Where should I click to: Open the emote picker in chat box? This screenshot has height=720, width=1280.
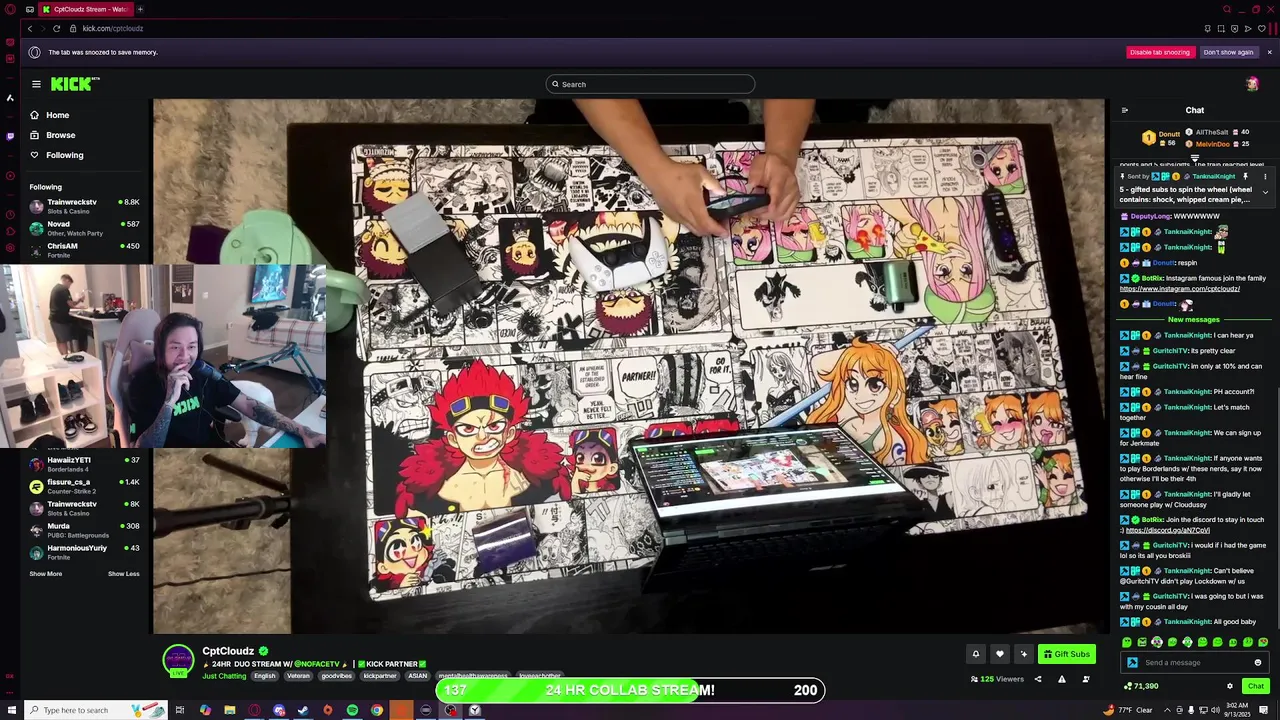pos(1258,662)
